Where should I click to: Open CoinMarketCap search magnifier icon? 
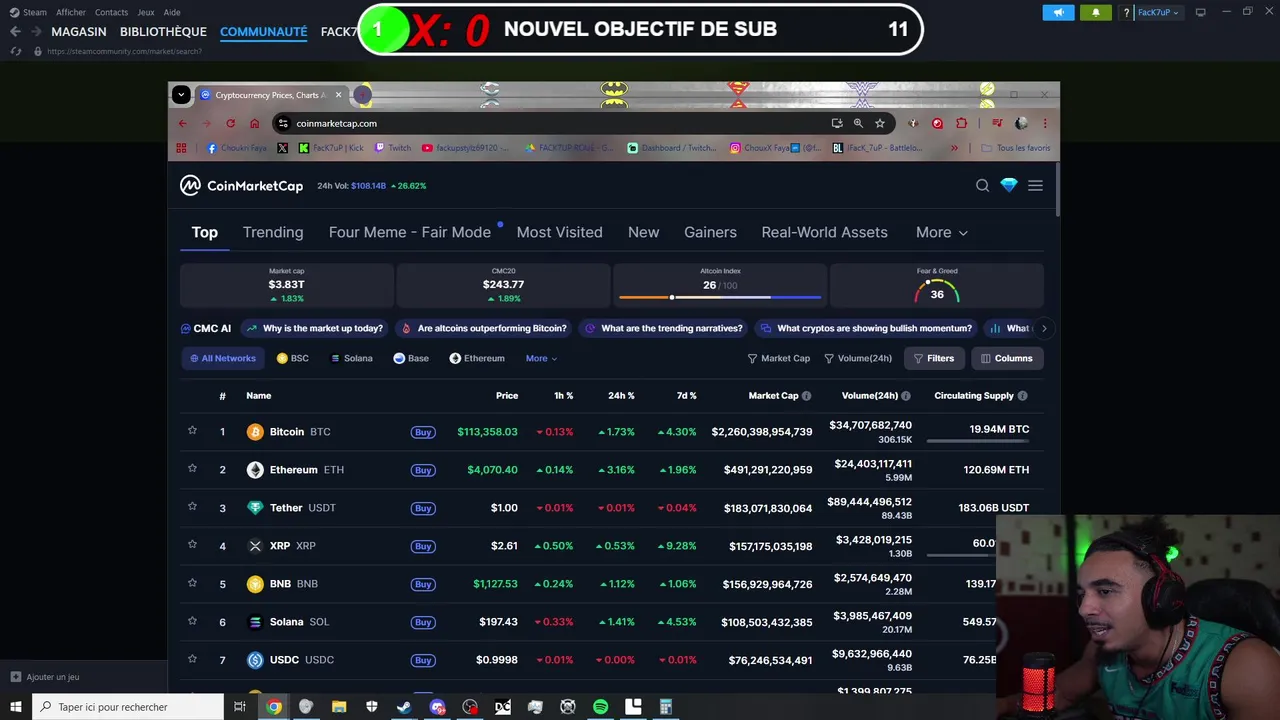tap(982, 185)
